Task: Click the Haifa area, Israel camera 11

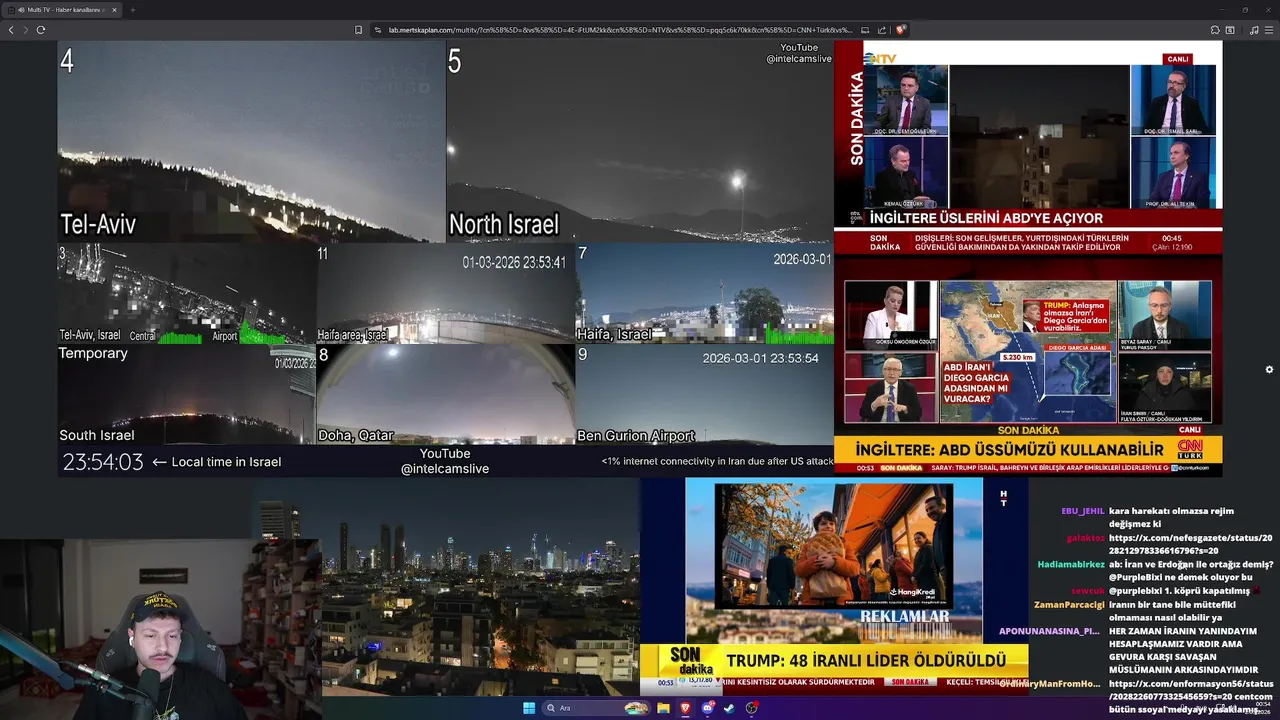Action: (x=445, y=294)
